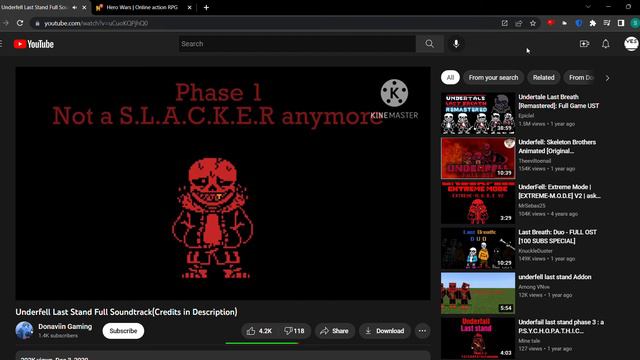Screen dimensions: 640x360
Task: Click the red extension icon in toolbar
Action: [x=551, y=23]
